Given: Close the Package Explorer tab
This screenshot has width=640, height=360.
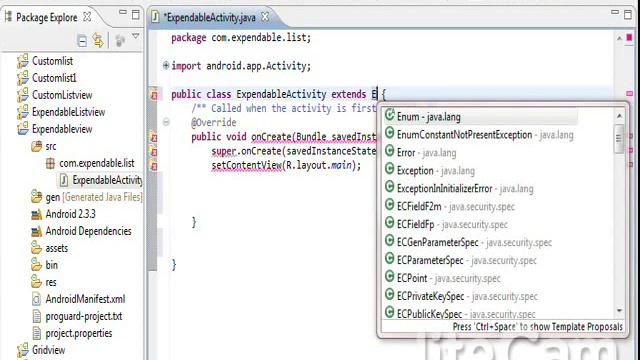Looking at the screenshot, I should tap(87, 17).
